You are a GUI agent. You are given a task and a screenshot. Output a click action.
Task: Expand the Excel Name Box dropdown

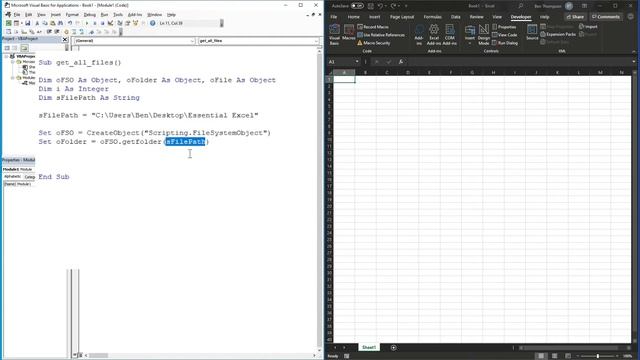357,62
